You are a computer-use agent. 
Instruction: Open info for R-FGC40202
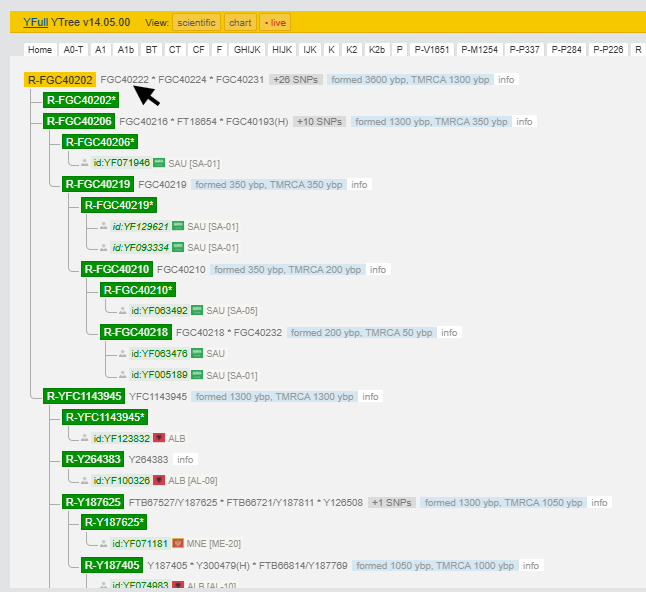[506, 80]
